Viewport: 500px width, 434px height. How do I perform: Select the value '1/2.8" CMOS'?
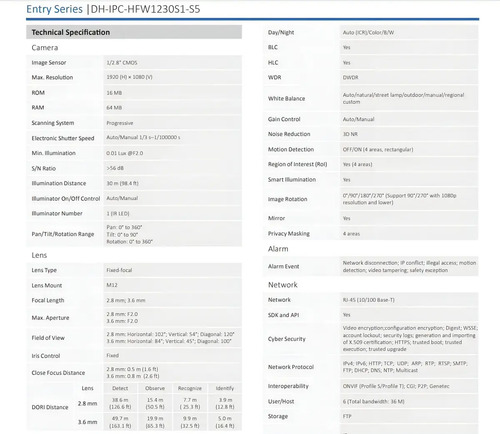point(122,63)
